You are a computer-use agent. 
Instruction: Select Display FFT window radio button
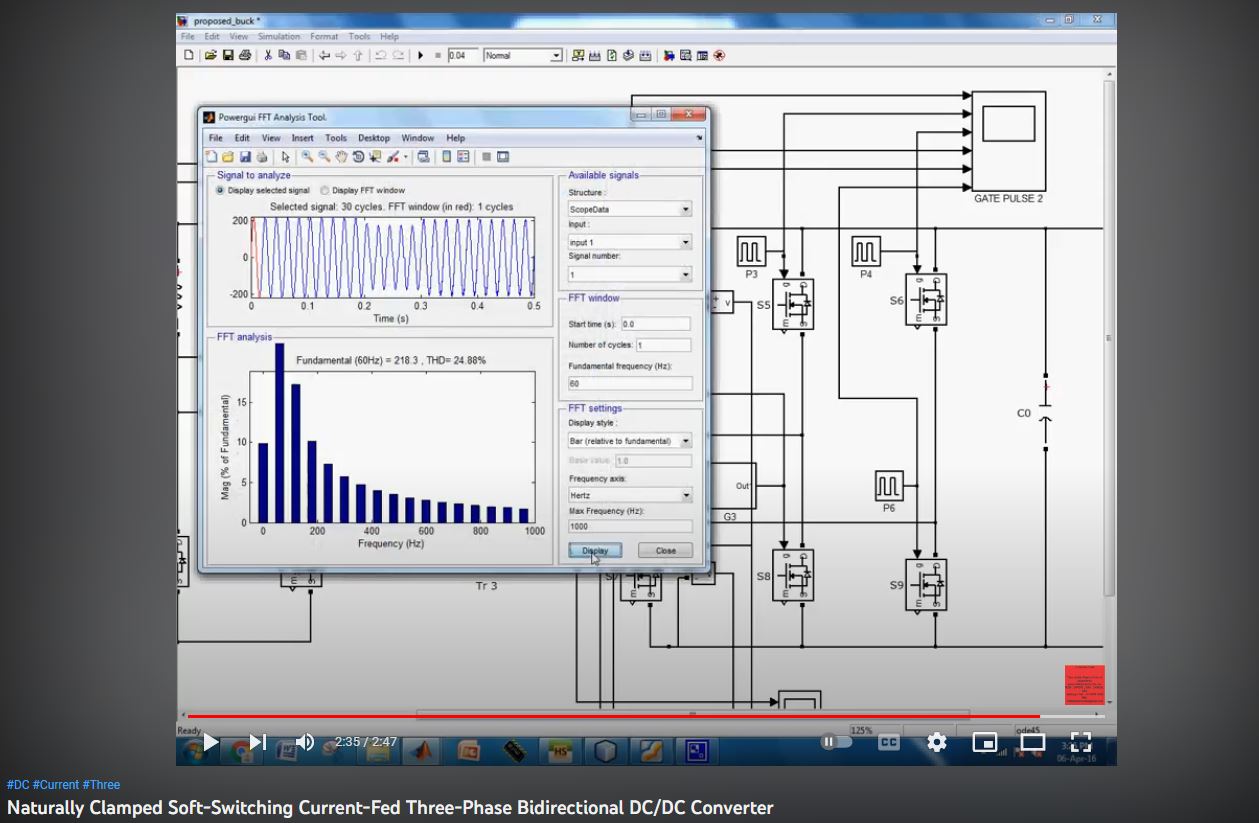click(x=326, y=190)
